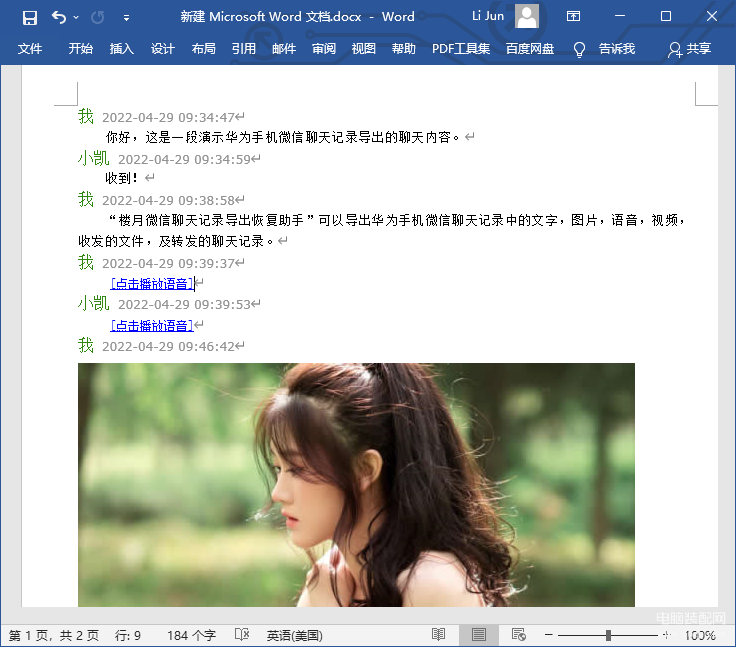Click the Li Jun account avatar
Viewport: 736px width, 647px height.
527,16
